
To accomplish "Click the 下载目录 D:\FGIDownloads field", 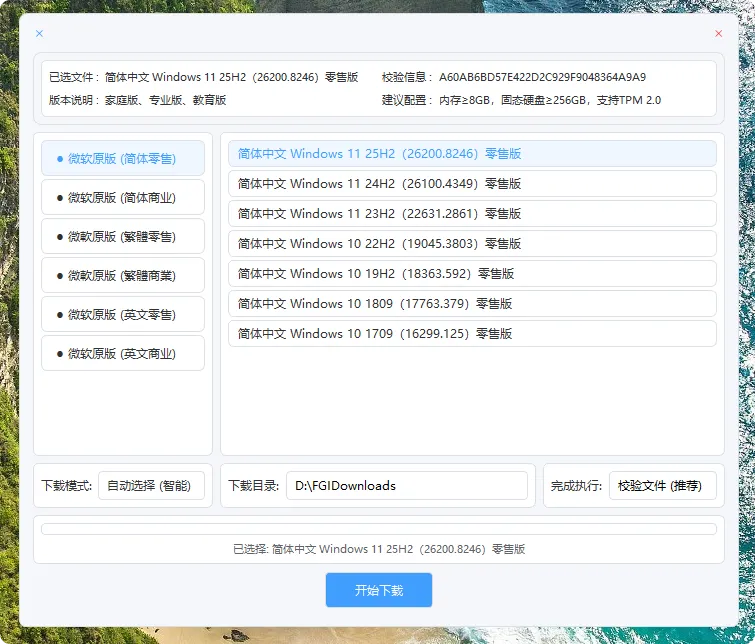I will 407,486.
